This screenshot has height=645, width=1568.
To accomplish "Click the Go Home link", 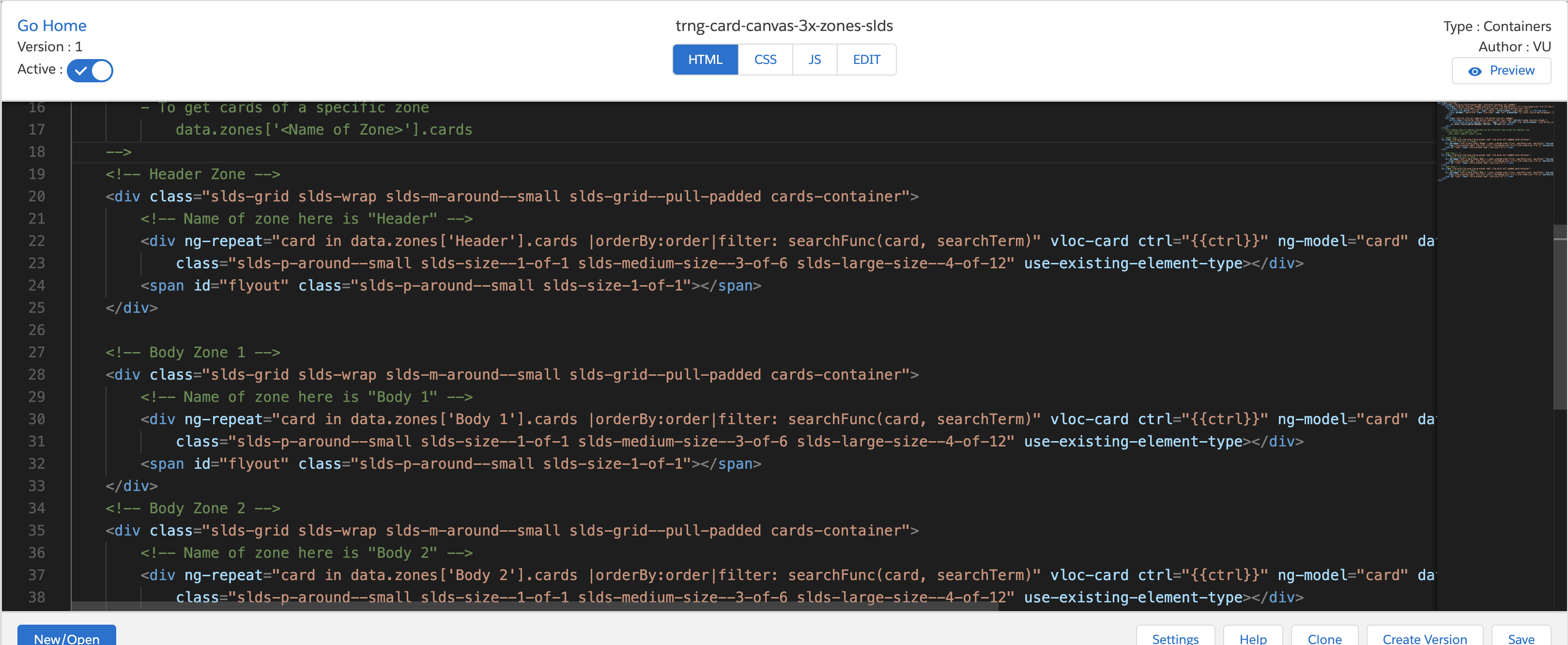I will click(52, 26).
